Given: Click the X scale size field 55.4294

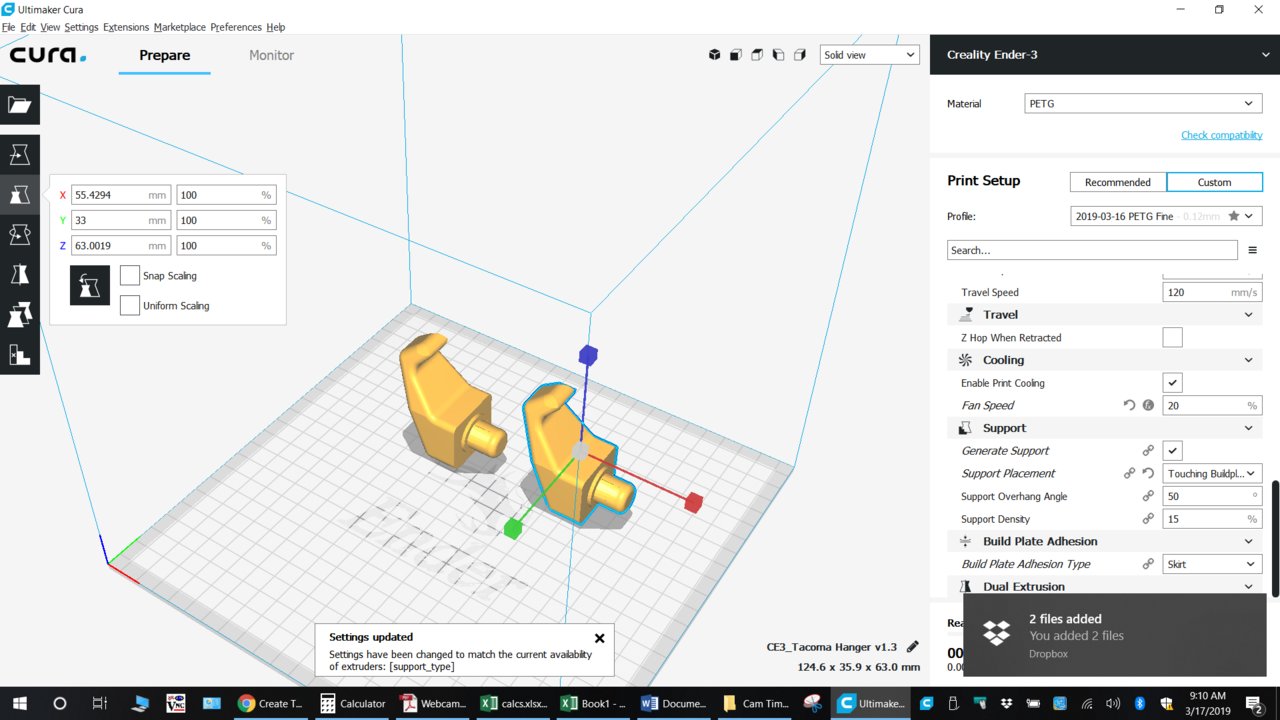Looking at the screenshot, I should (x=121, y=195).
